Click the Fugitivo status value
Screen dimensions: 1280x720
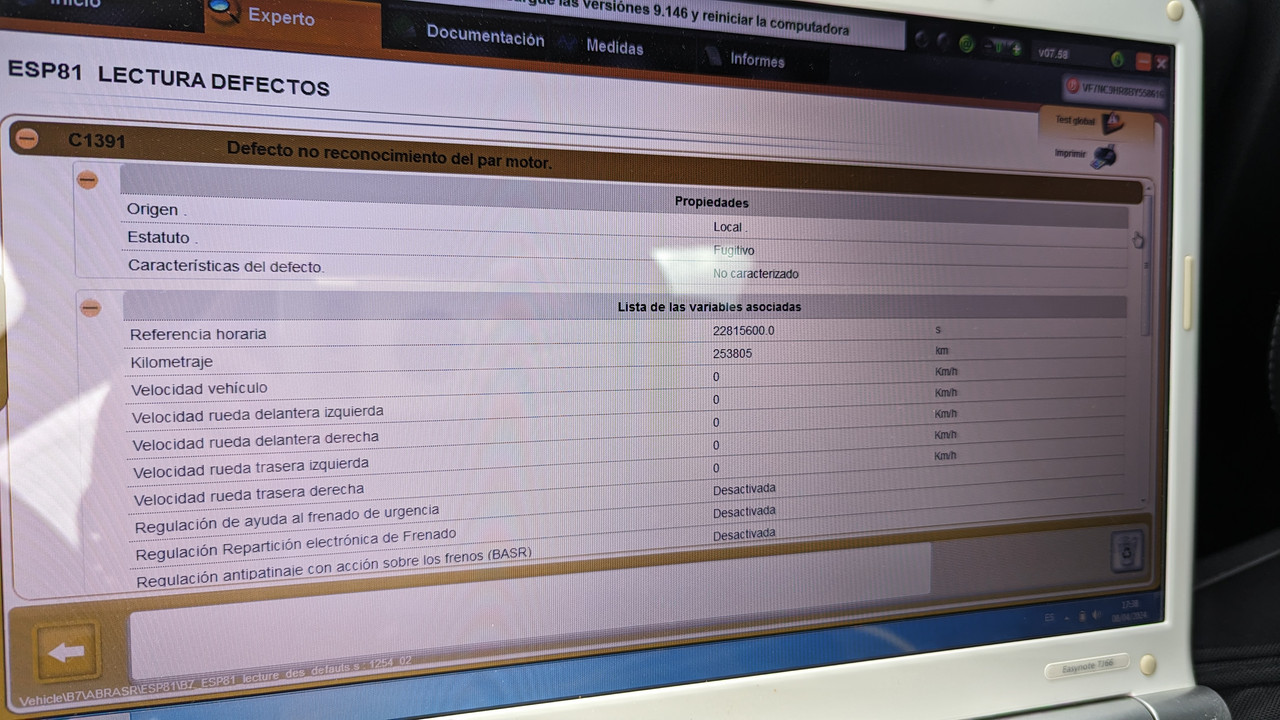(734, 250)
